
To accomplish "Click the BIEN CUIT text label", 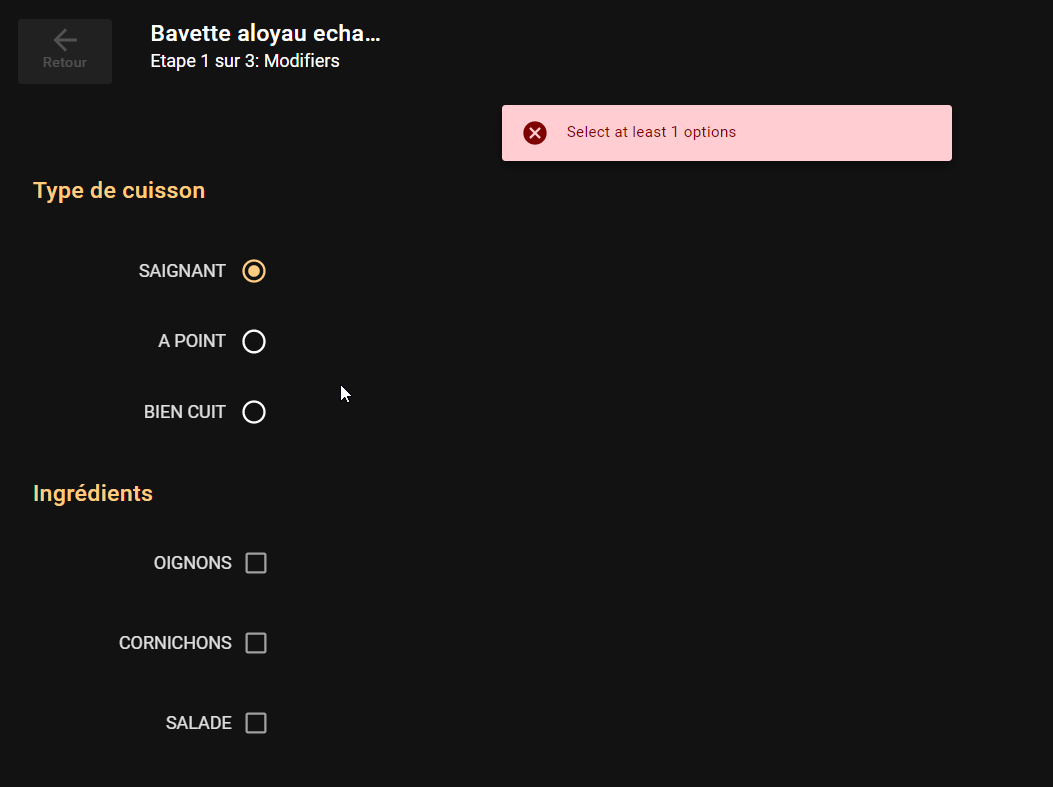I will click(185, 412).
